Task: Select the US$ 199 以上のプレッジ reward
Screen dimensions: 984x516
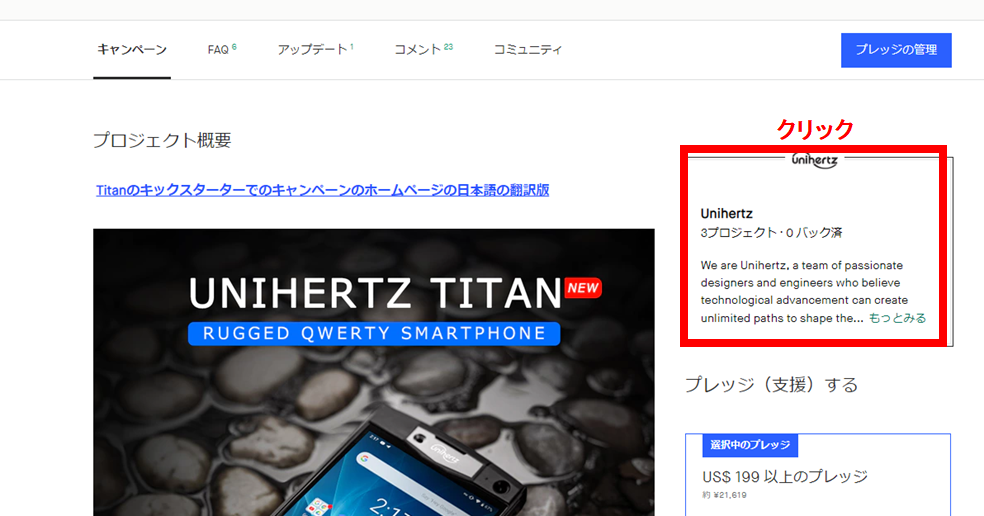Action: (x=785, y=476)
